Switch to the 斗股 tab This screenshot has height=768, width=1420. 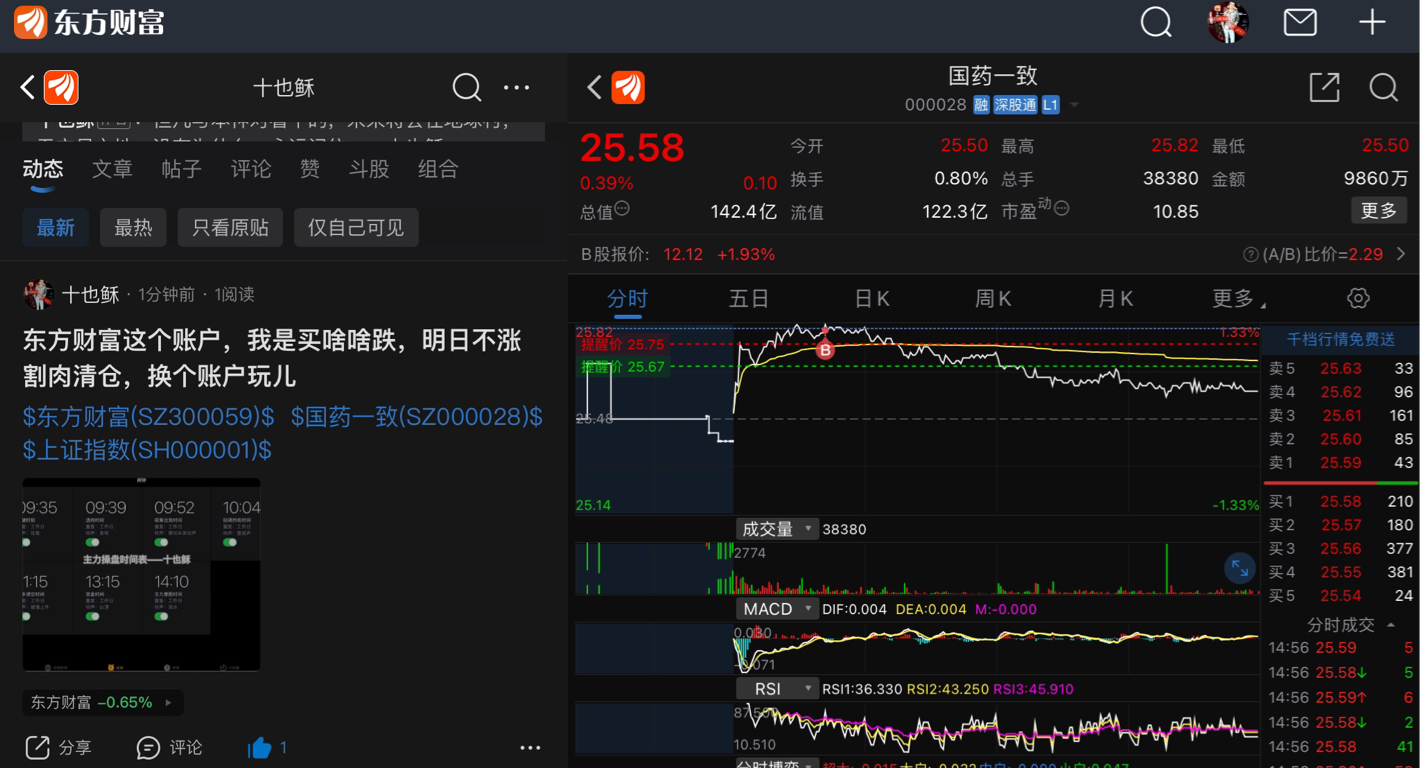(369, 169)
